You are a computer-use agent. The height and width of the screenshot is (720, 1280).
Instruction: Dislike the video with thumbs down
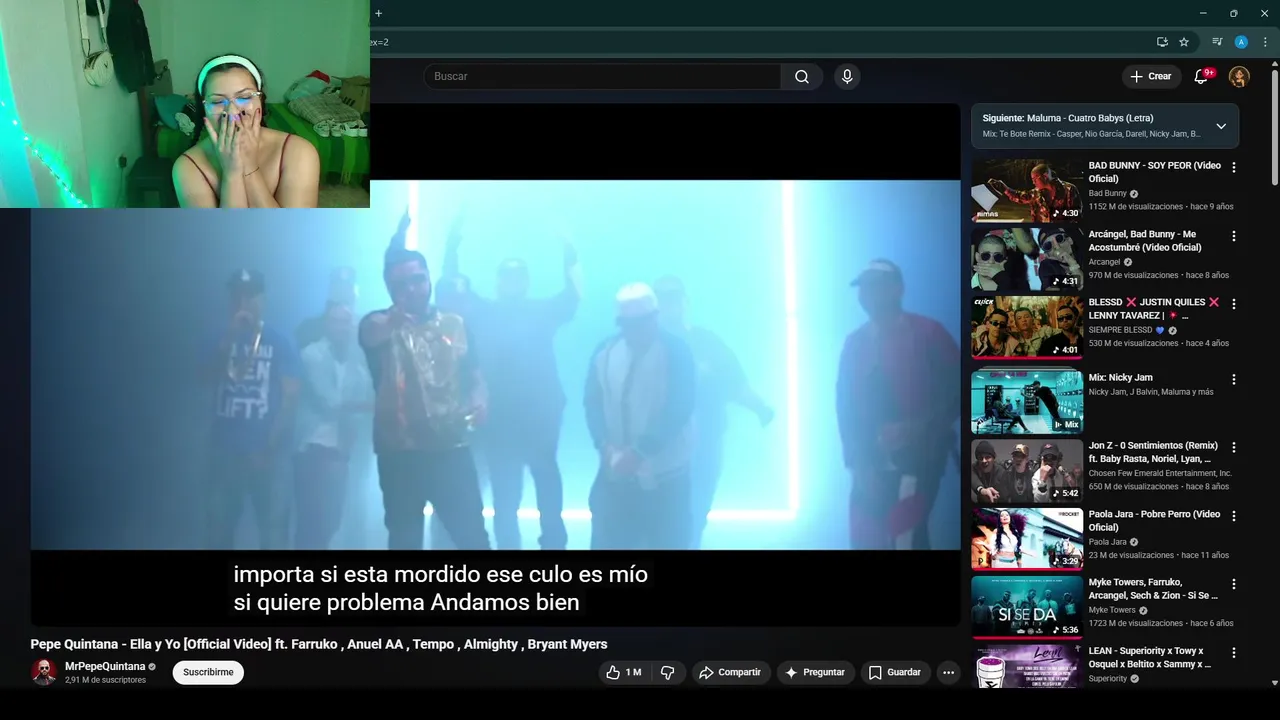point(668,673)
